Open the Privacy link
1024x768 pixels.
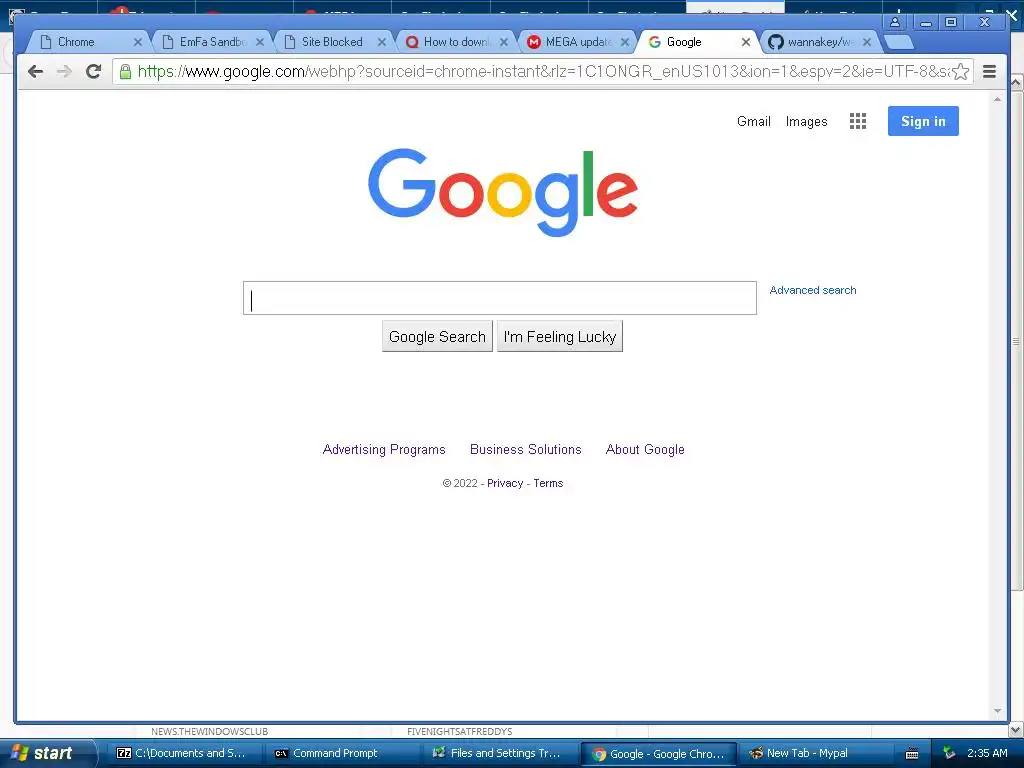click(505, 483)
